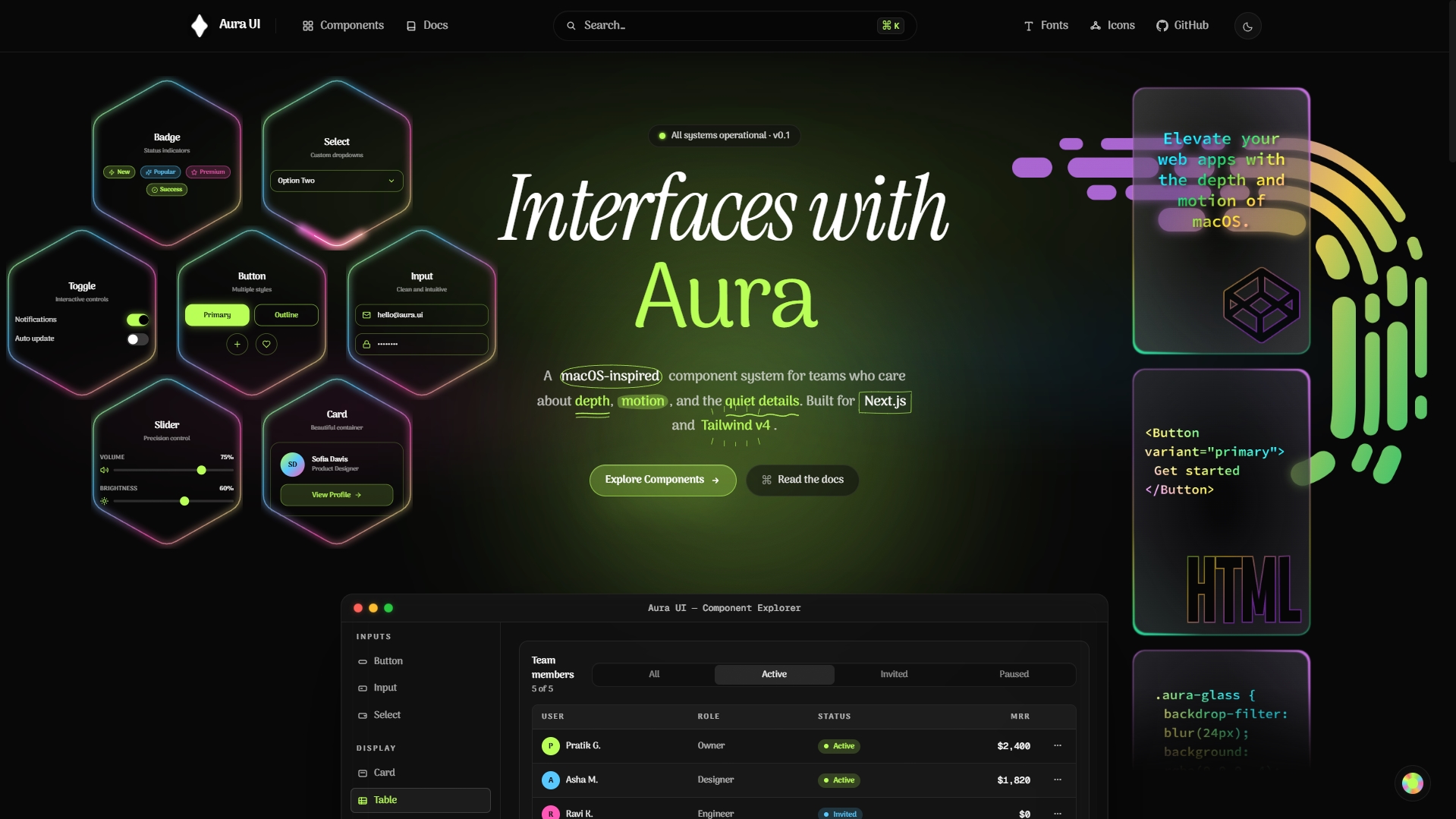
Task: Click the yellow window minimize dot
Action: tap(373, 609)
